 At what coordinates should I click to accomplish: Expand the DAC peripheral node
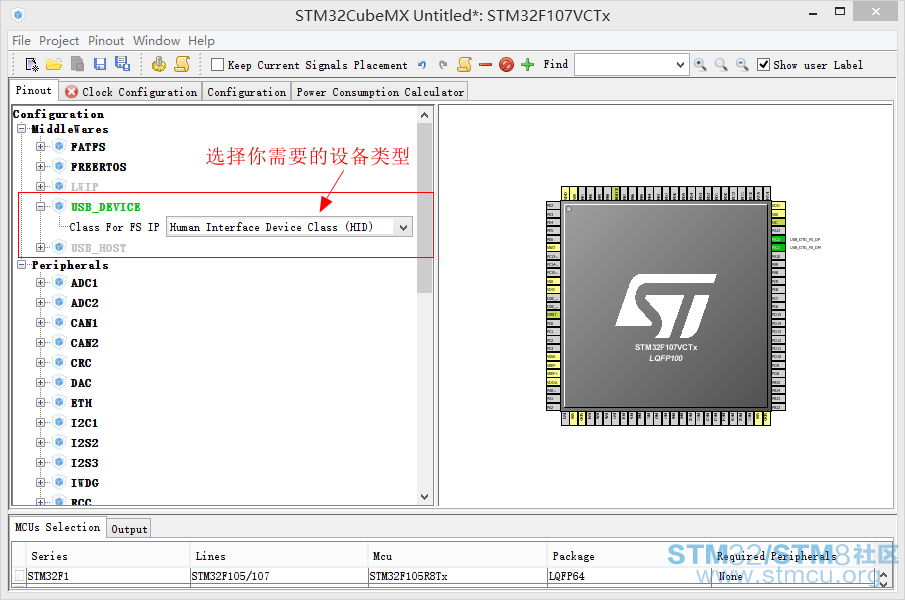(x=40, y=382)
